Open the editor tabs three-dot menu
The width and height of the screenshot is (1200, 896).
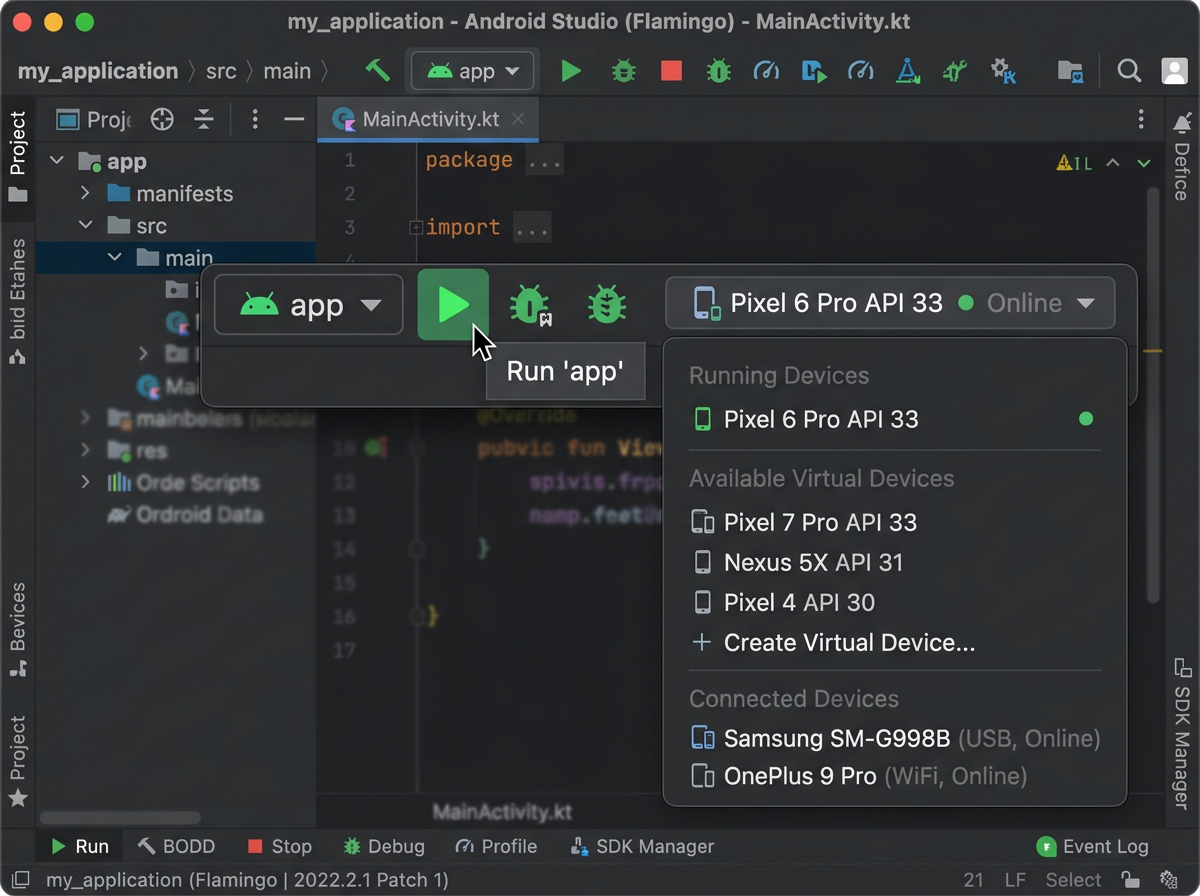point(1141,120)
